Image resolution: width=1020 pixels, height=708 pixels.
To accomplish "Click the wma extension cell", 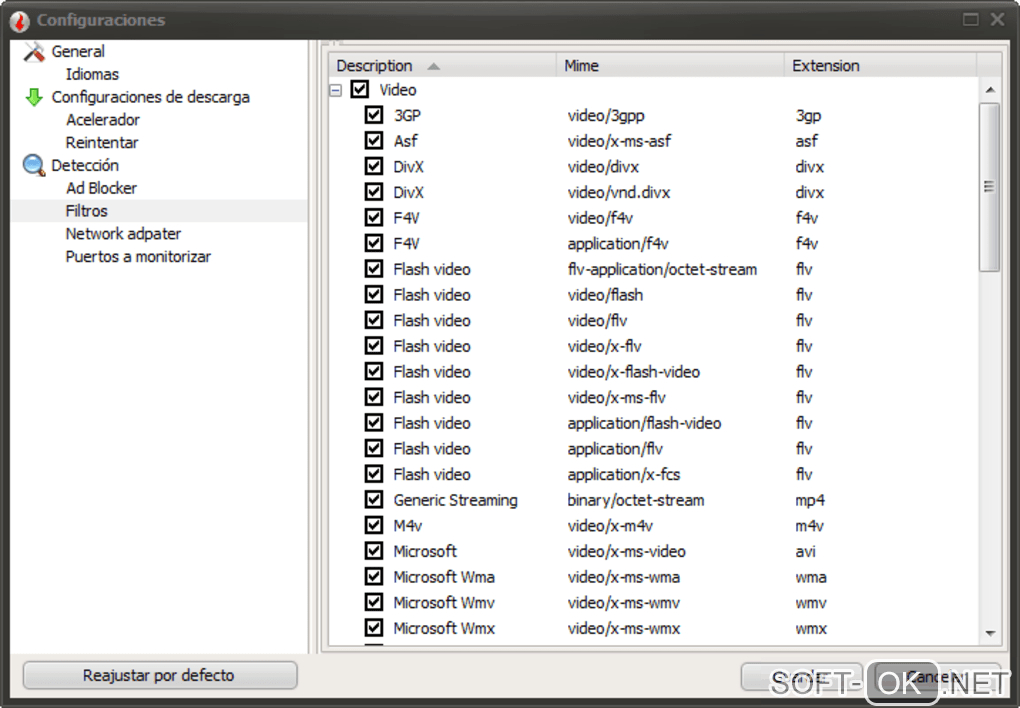I will pyautogui.click(x=811, y=577).
